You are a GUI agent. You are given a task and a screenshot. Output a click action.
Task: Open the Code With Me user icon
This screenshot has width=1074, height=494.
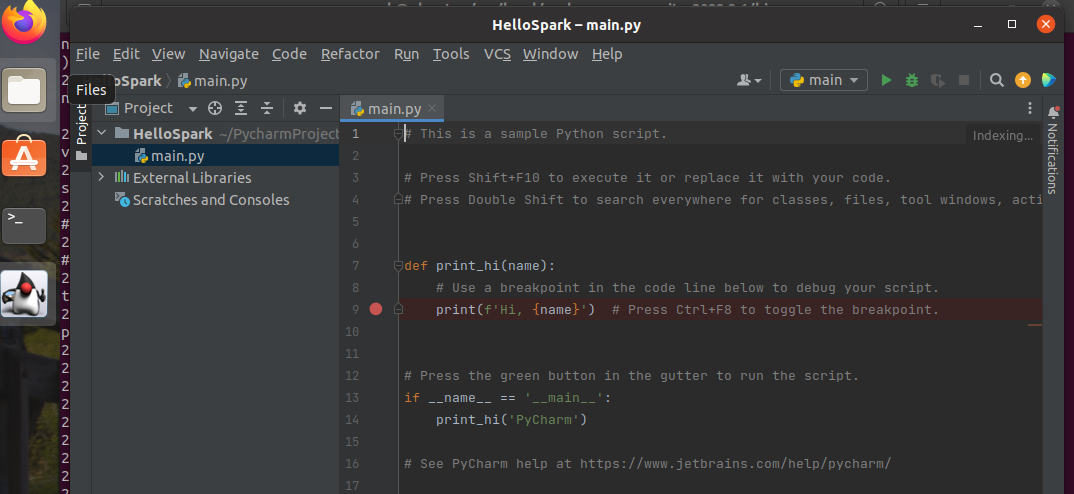click(749, 80)
